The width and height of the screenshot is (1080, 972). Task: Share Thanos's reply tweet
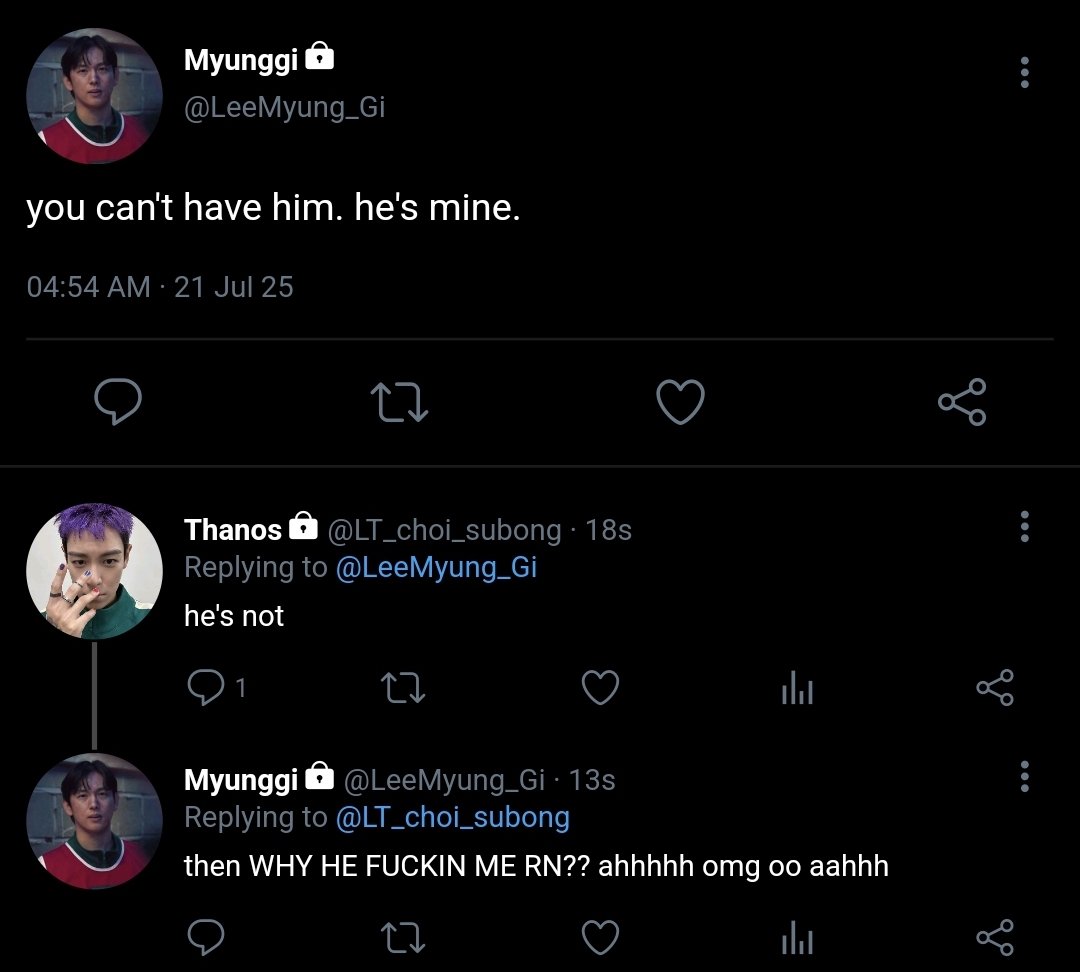995,687
